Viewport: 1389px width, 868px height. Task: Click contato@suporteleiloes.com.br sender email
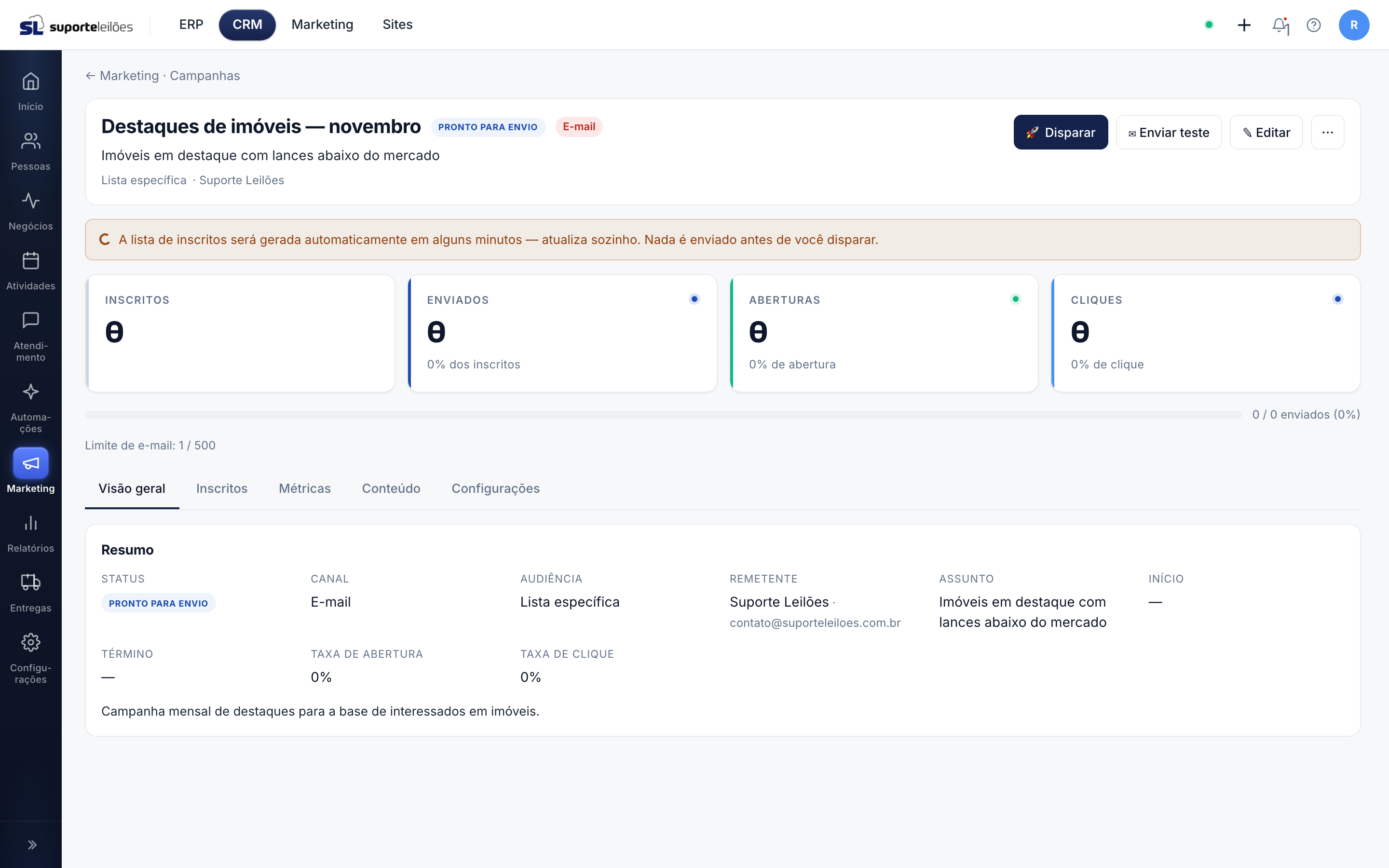click(x=815, y=623)
